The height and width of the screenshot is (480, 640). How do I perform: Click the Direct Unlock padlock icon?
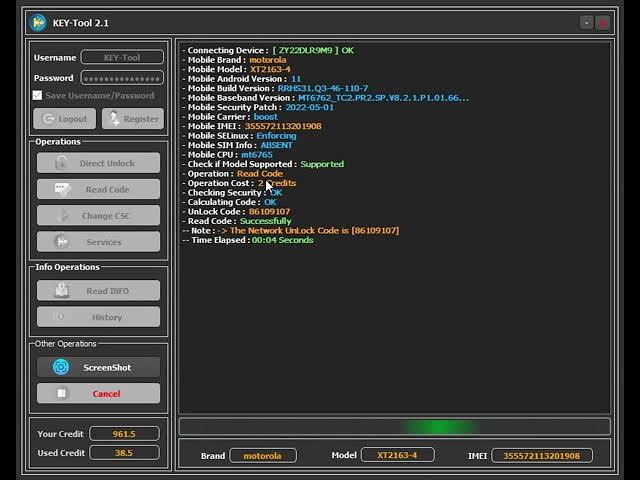click(61, 163)
